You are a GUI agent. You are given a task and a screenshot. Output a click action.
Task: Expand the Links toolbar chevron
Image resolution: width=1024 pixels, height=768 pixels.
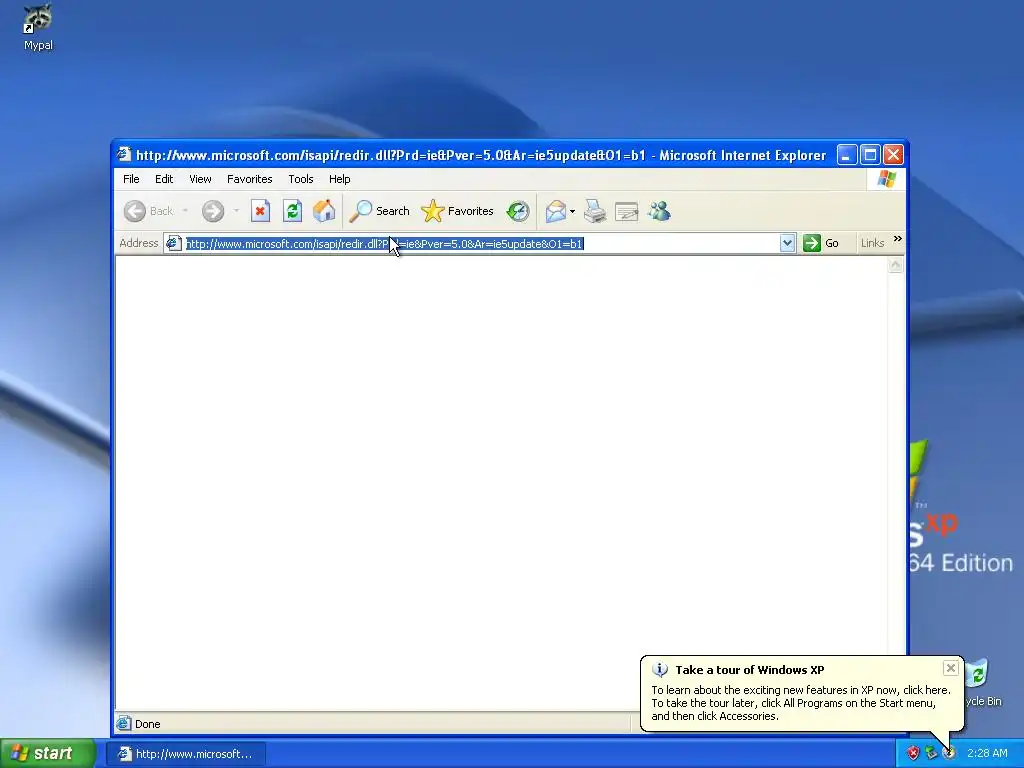898,239
